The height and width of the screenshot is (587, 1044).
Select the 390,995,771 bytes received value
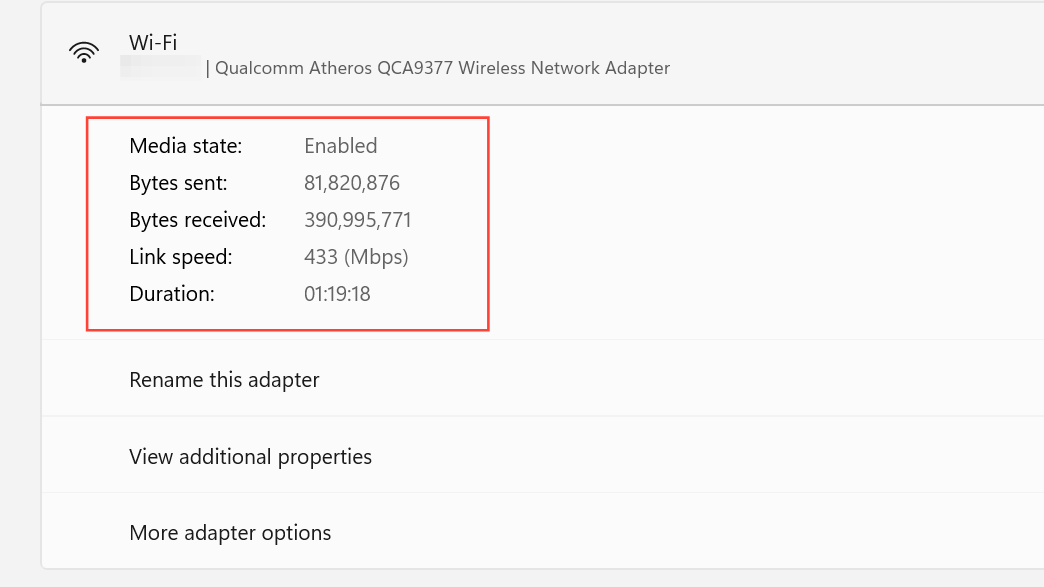click(358, 220)
